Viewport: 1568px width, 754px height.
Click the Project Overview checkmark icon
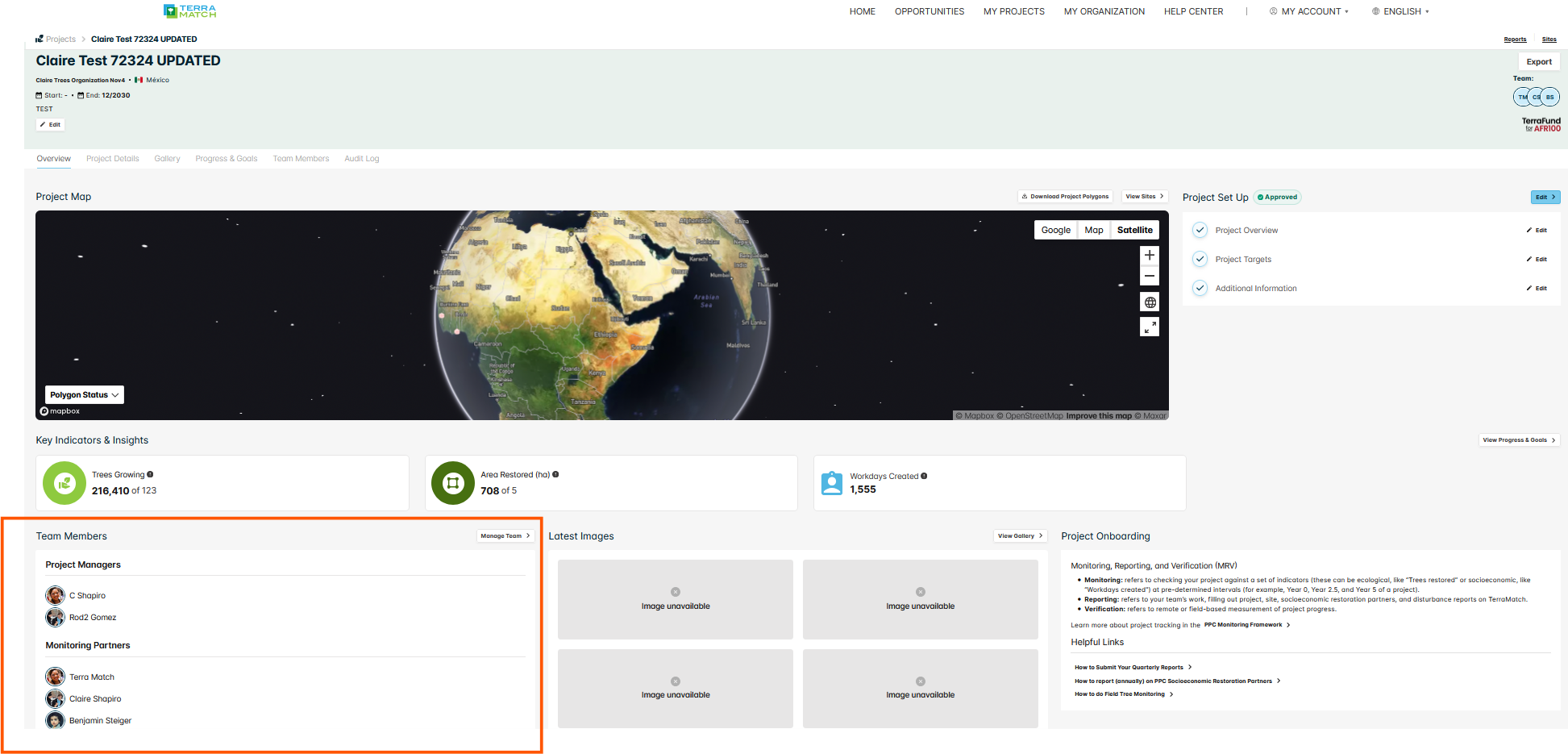coord(1200,230)
